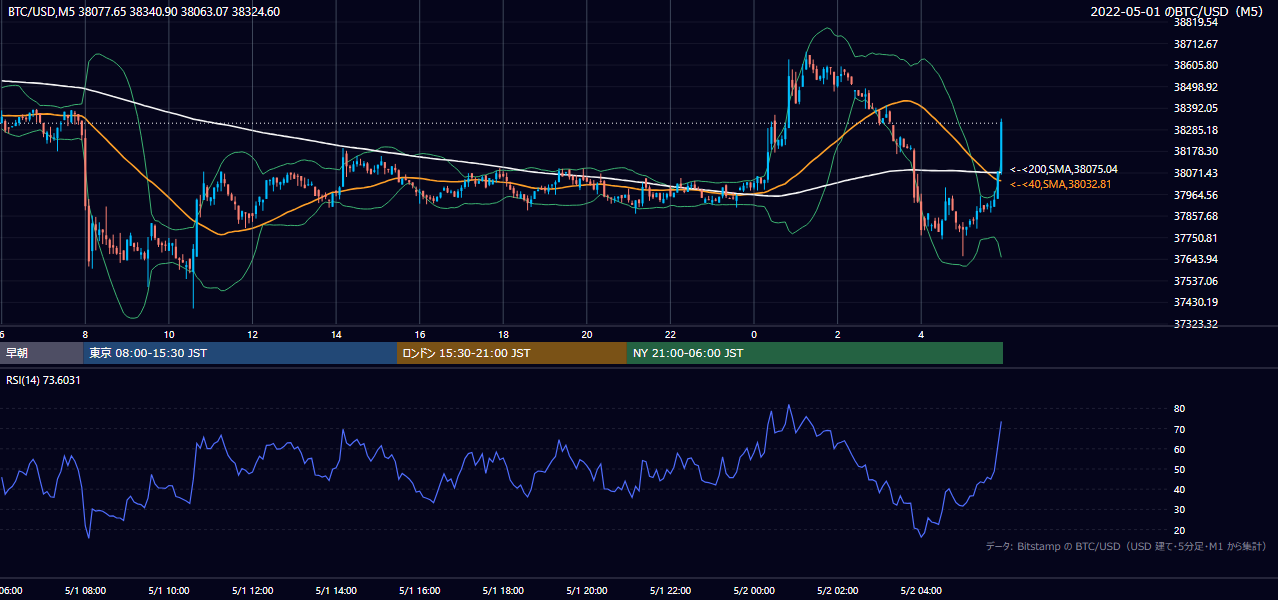Click the RSI 80 level label
The width and height of the screenshot is (1278, 600).
[1180, 409]
